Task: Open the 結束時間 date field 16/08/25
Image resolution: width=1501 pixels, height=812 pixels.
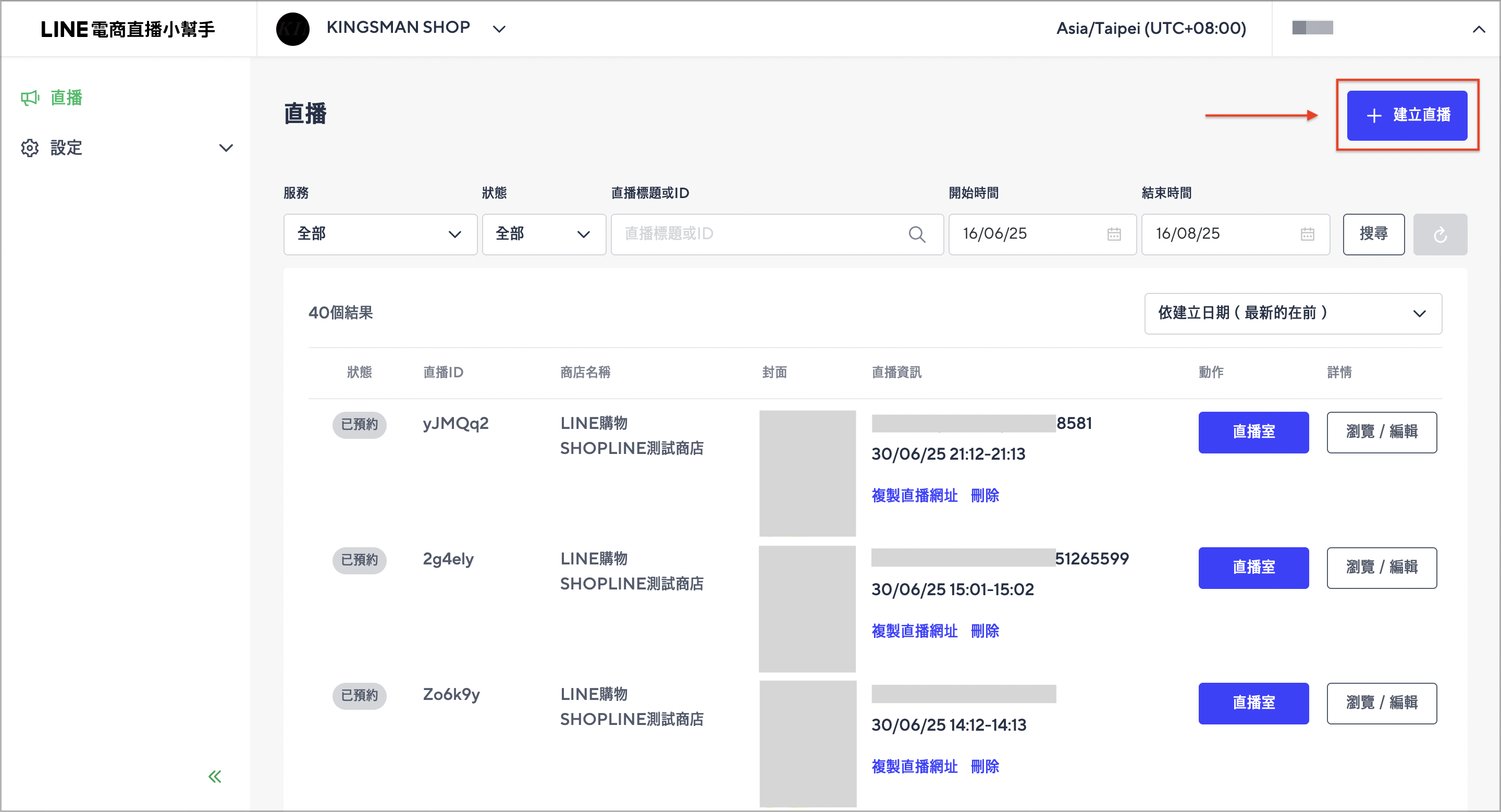Action: (x=1235, y=234)
